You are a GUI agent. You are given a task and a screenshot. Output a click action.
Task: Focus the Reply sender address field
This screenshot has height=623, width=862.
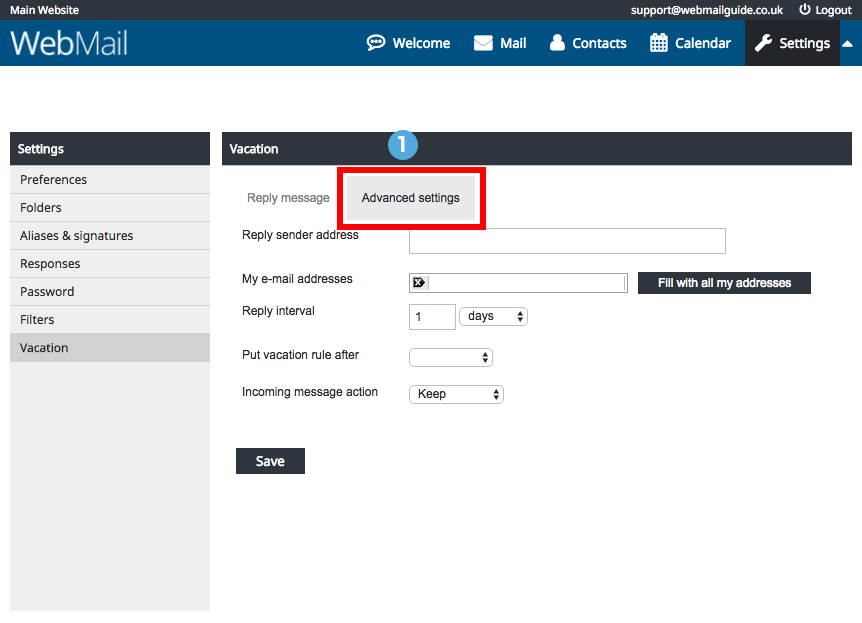[567, 241]
